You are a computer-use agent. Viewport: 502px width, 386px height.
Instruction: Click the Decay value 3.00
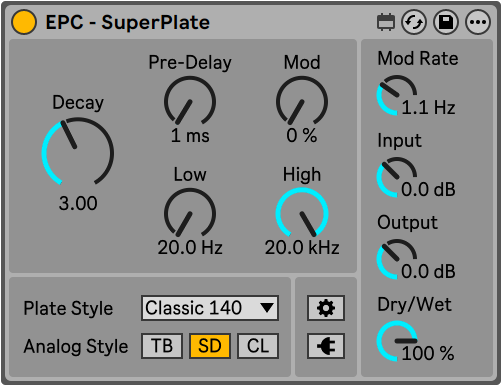click(78, 203)
